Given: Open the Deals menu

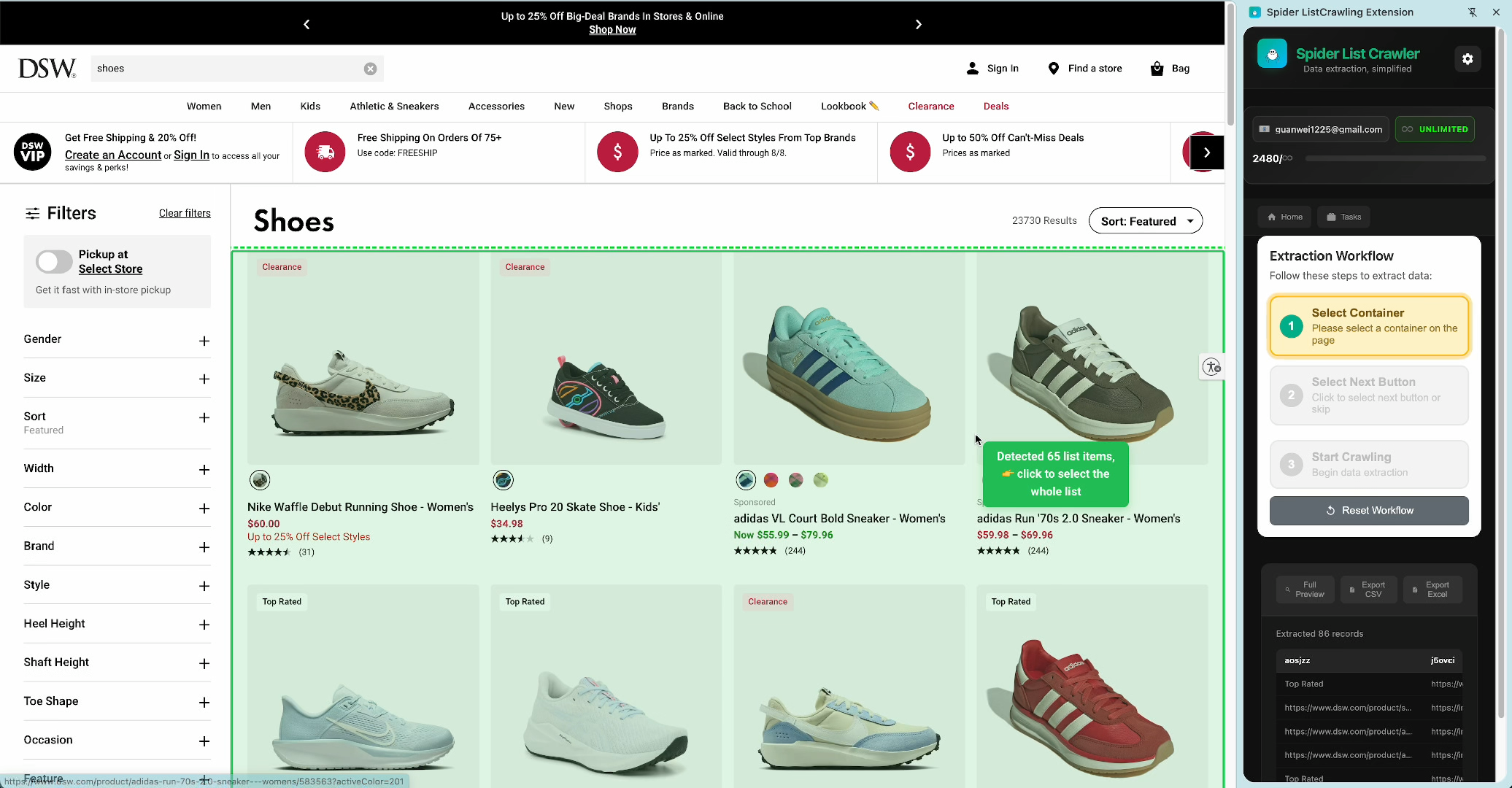Looking at the screenshot, I should tap(996, 107).
